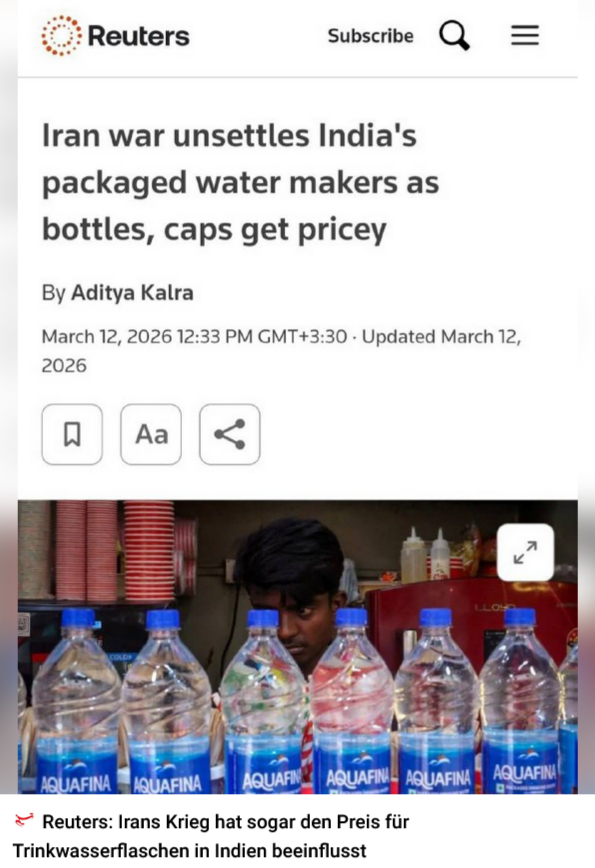Click the Subscribe link

[370, 36]
